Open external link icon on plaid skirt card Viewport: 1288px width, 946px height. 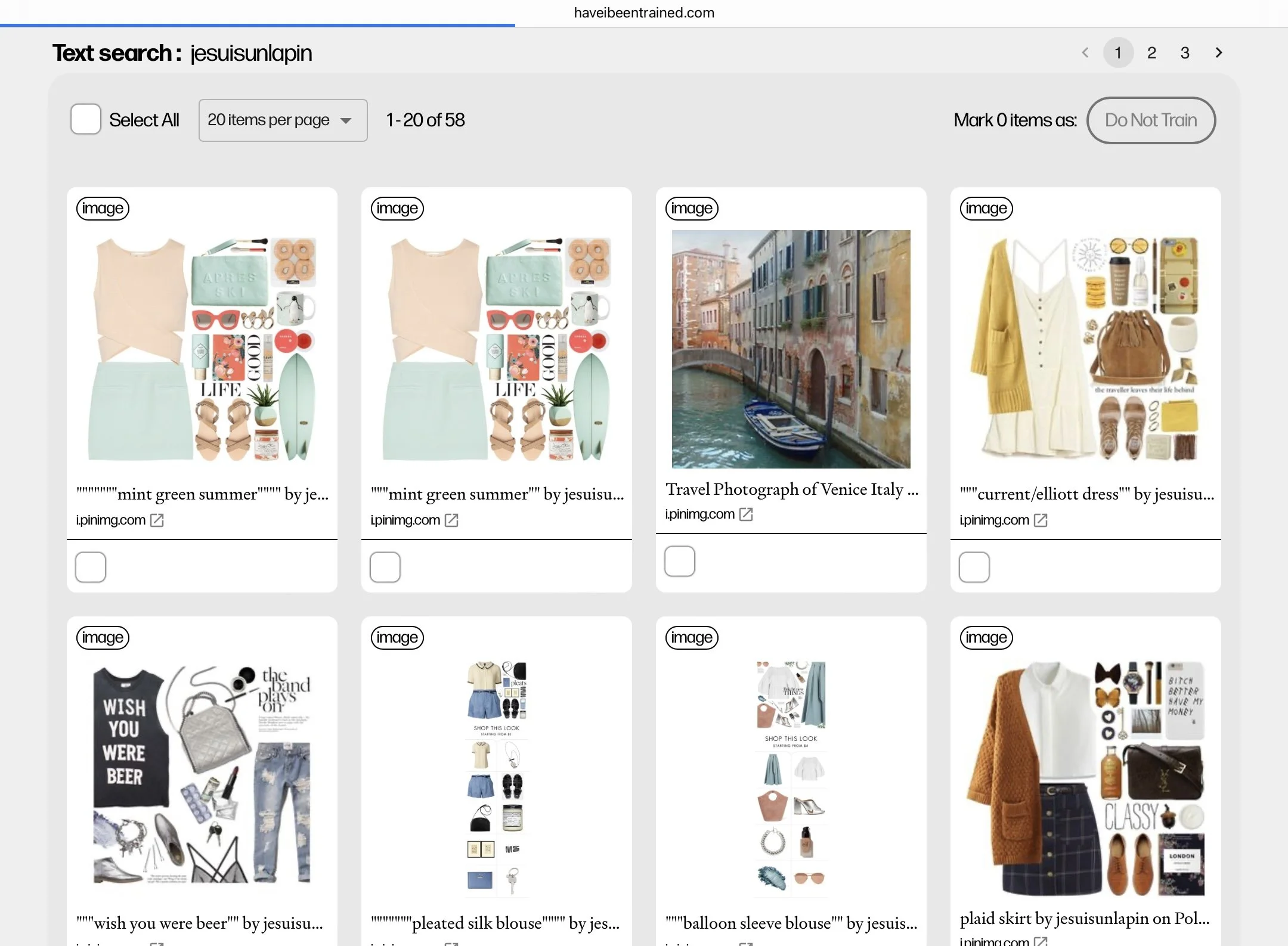tap(1041, 941)
